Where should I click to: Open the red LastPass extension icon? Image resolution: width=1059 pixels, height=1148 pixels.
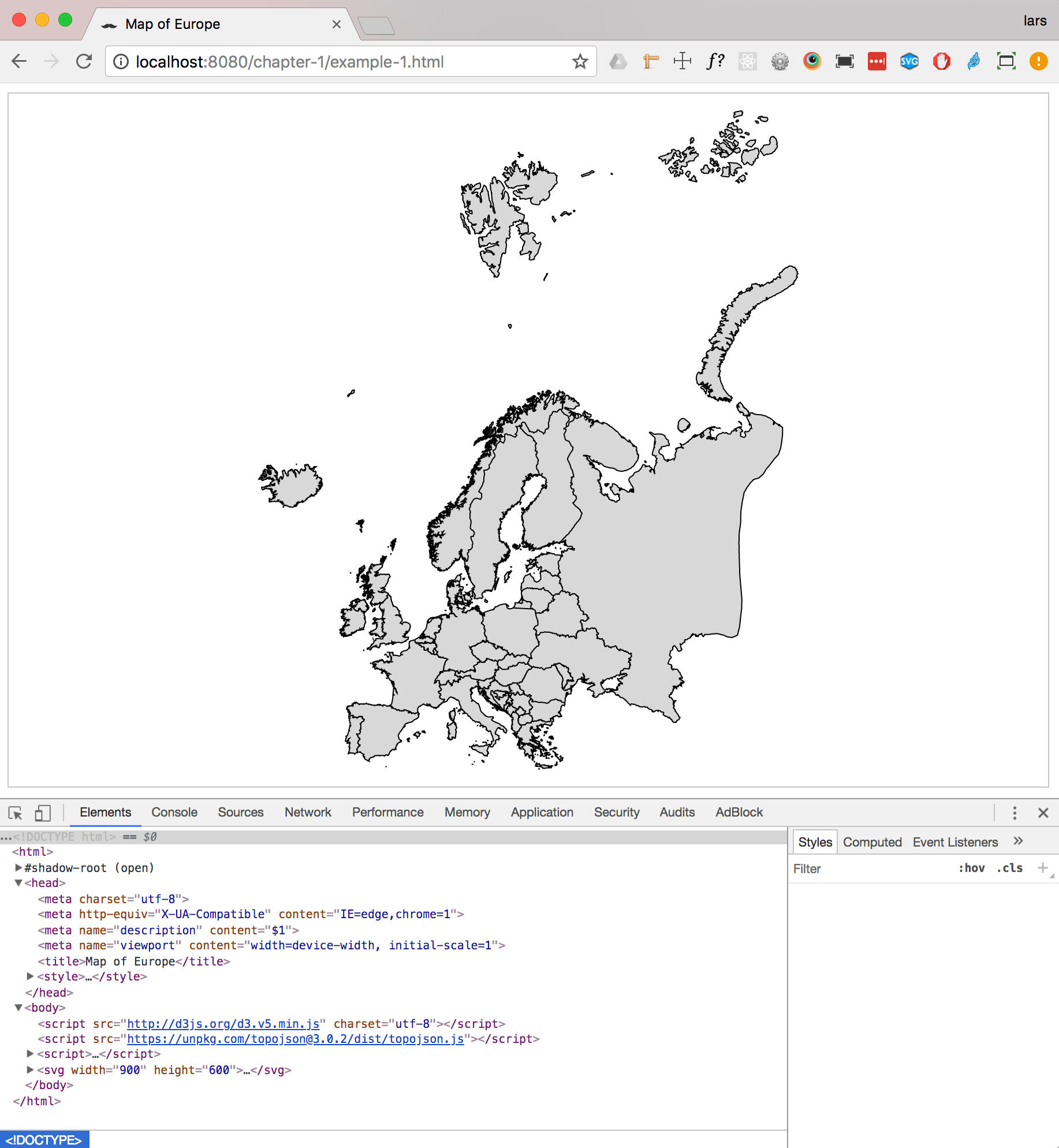coord(877,61)
